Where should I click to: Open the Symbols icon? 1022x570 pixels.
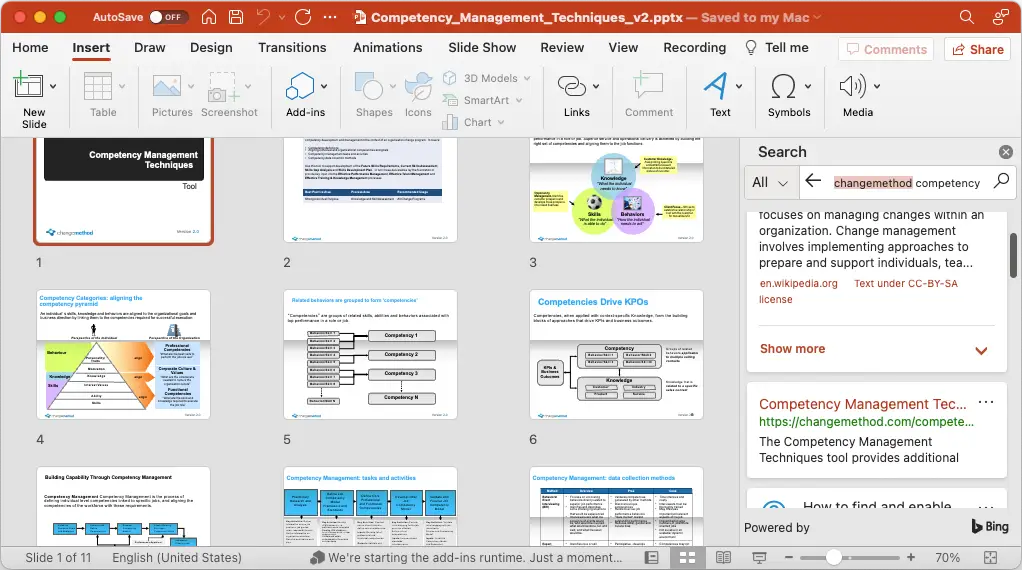[783, 86]
